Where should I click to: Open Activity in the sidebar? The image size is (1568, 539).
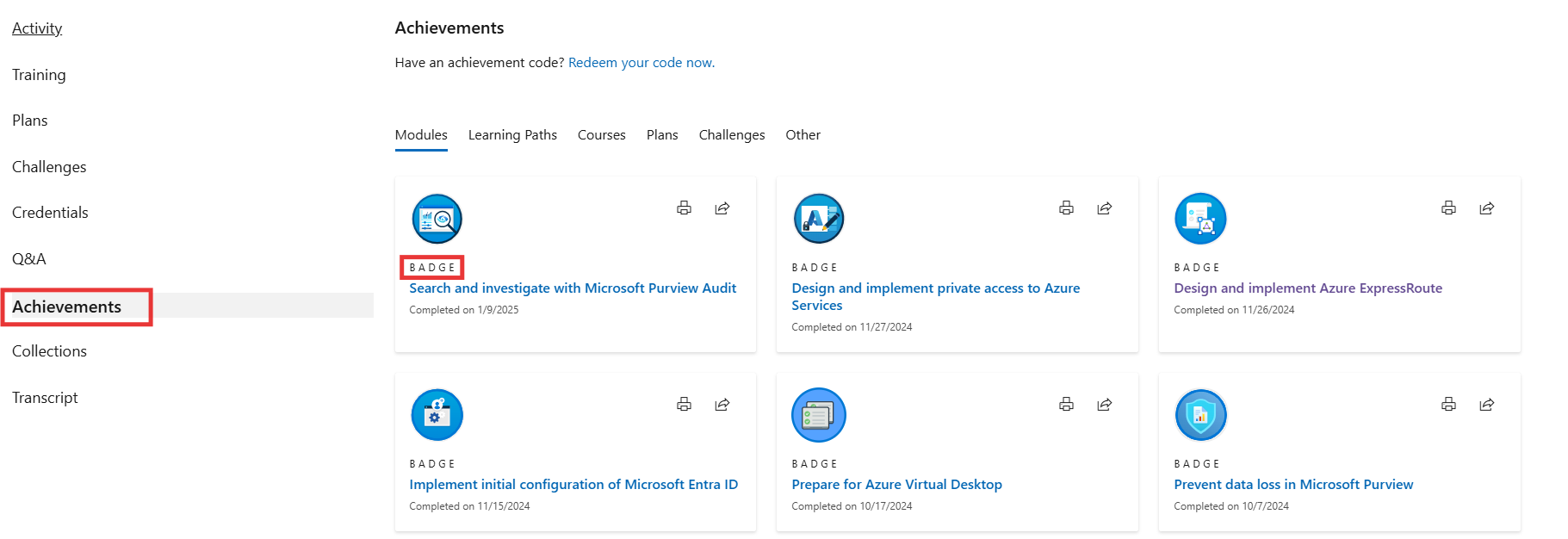click(x=37, y=28)
